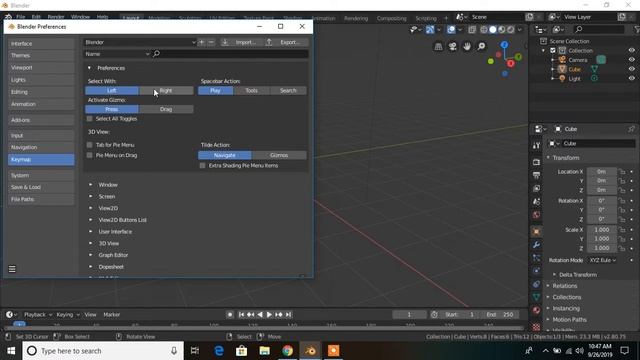The width and height of the screenshot is (640, 360).
Task: Open the Blender keymap preset dropdown
Action: tap(140, 42)
